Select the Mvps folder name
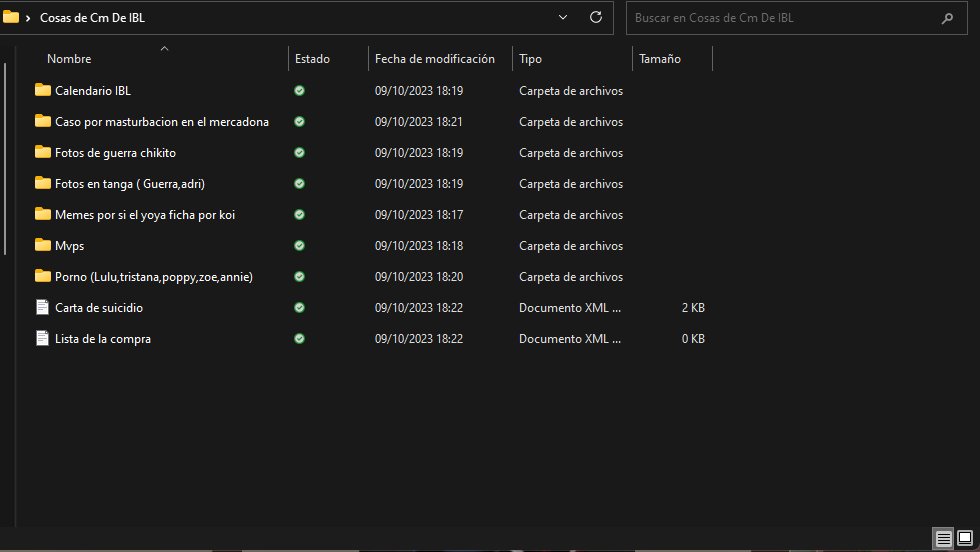Screen dimensions: 980x552 point(69,246)
